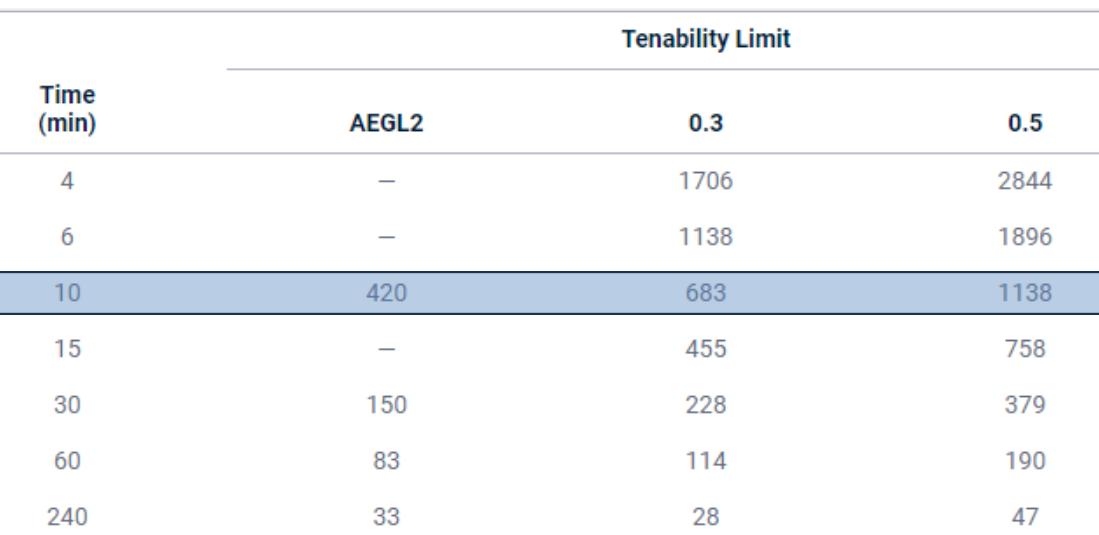Select the 379 value cell

[x=1025, y=405]
